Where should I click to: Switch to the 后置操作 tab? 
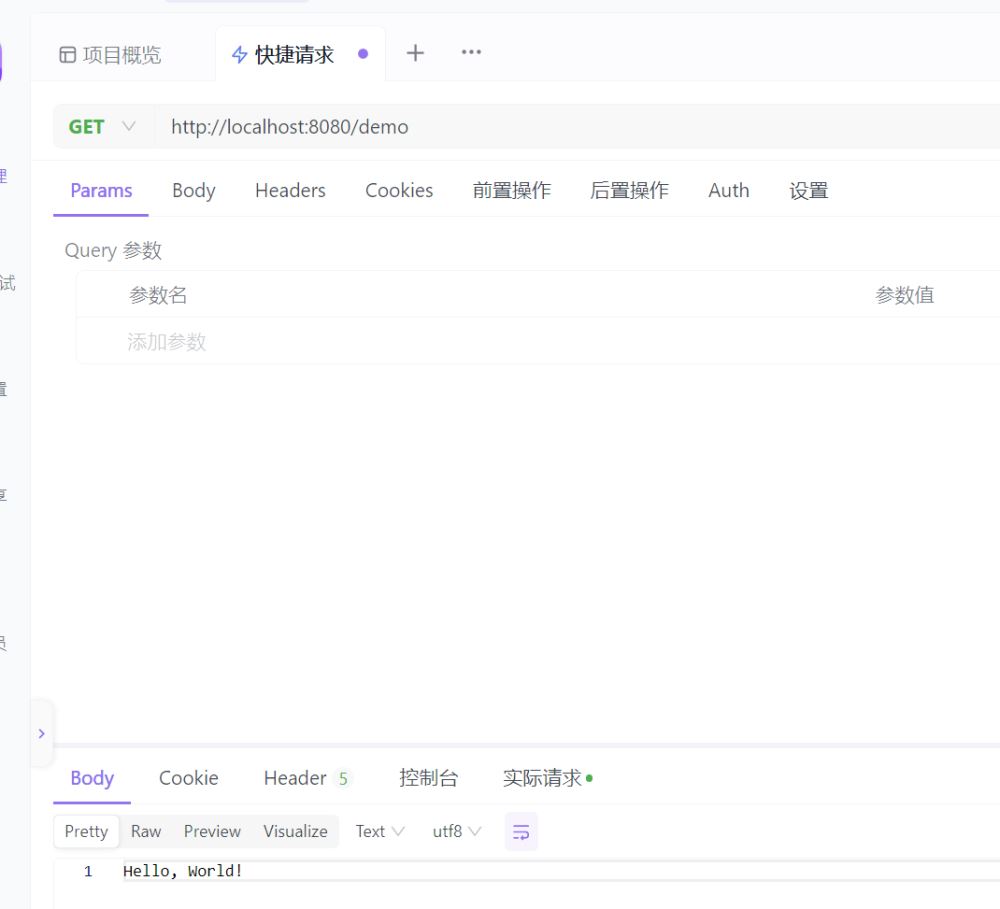(x=629, y=190)
